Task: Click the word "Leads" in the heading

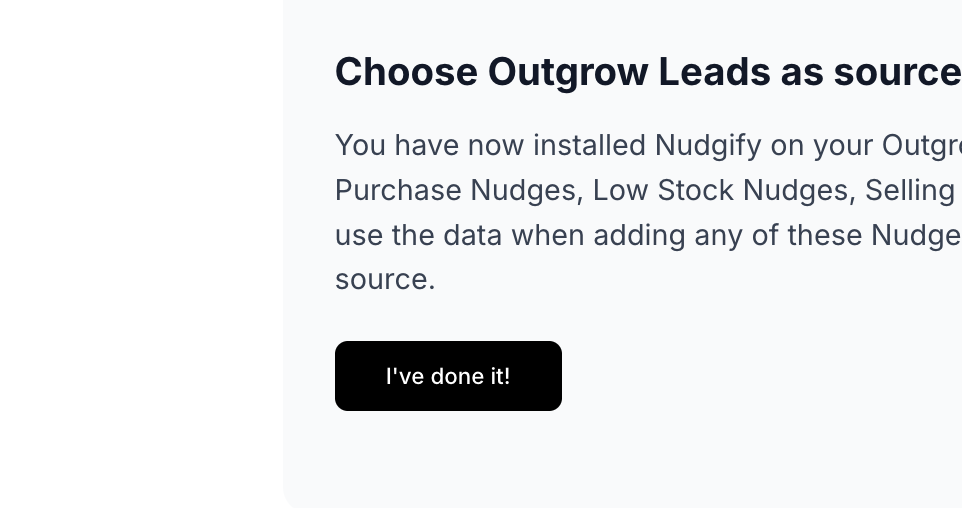Action: [714, 72]
